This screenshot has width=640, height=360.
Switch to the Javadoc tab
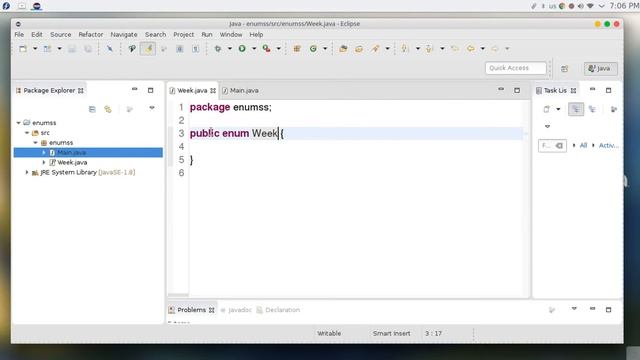[x=236, y=310]
